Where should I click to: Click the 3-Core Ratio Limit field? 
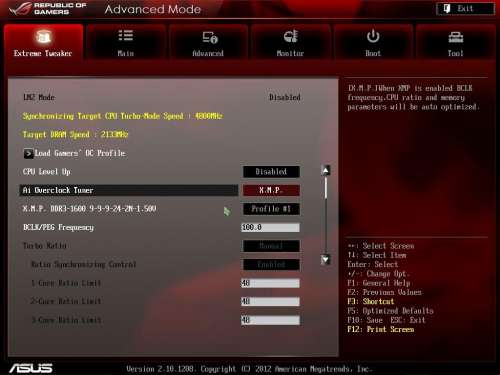(x=270, y=320)
